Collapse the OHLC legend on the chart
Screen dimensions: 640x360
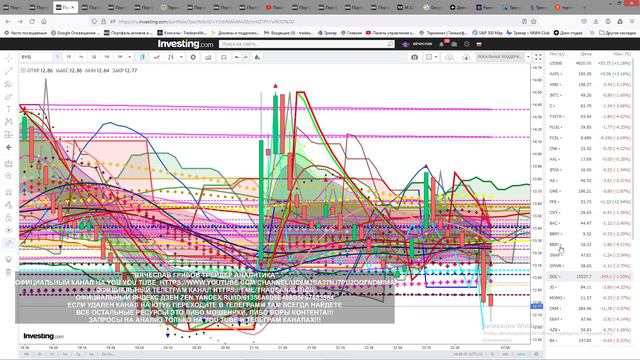coord(23,71)
